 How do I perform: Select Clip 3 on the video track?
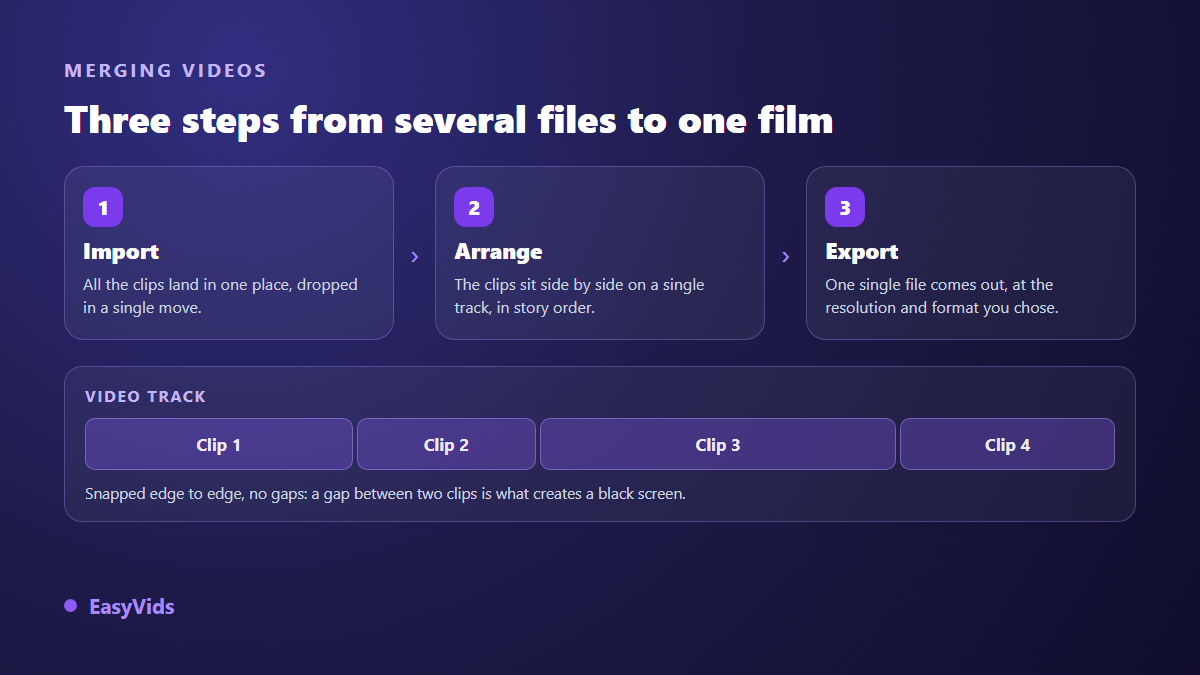click(x=718, y=444)
